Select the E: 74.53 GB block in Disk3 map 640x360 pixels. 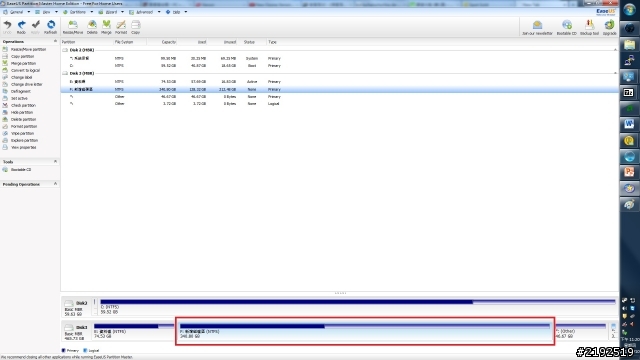point(134,331)
